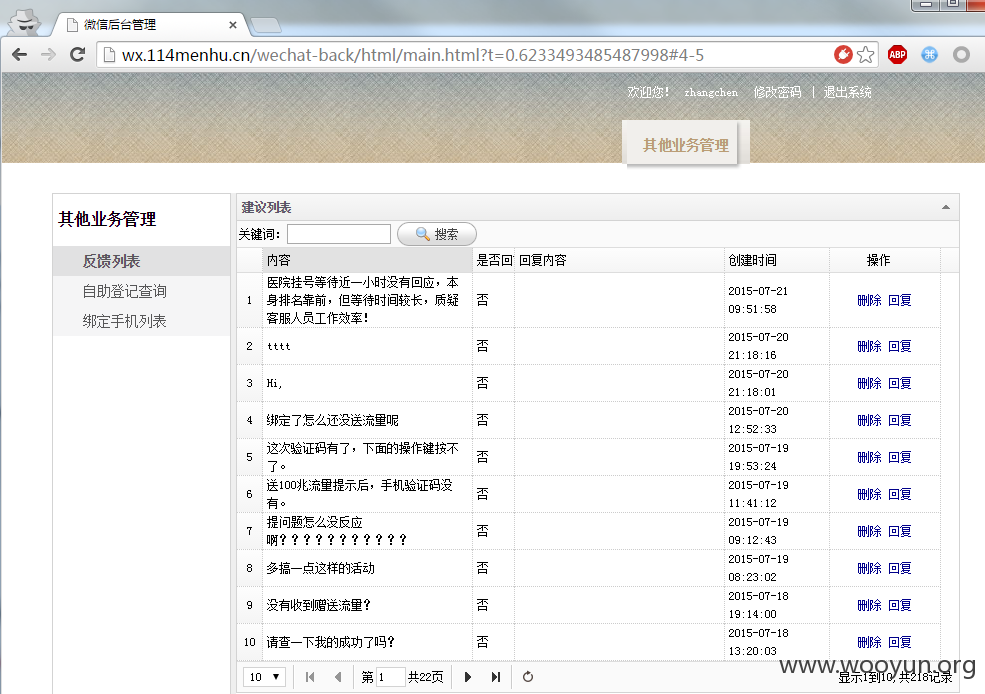Reply to the 没有收到赠送流量 row
Viewport: 985px width, 694px height.
[x=900, y=605]
